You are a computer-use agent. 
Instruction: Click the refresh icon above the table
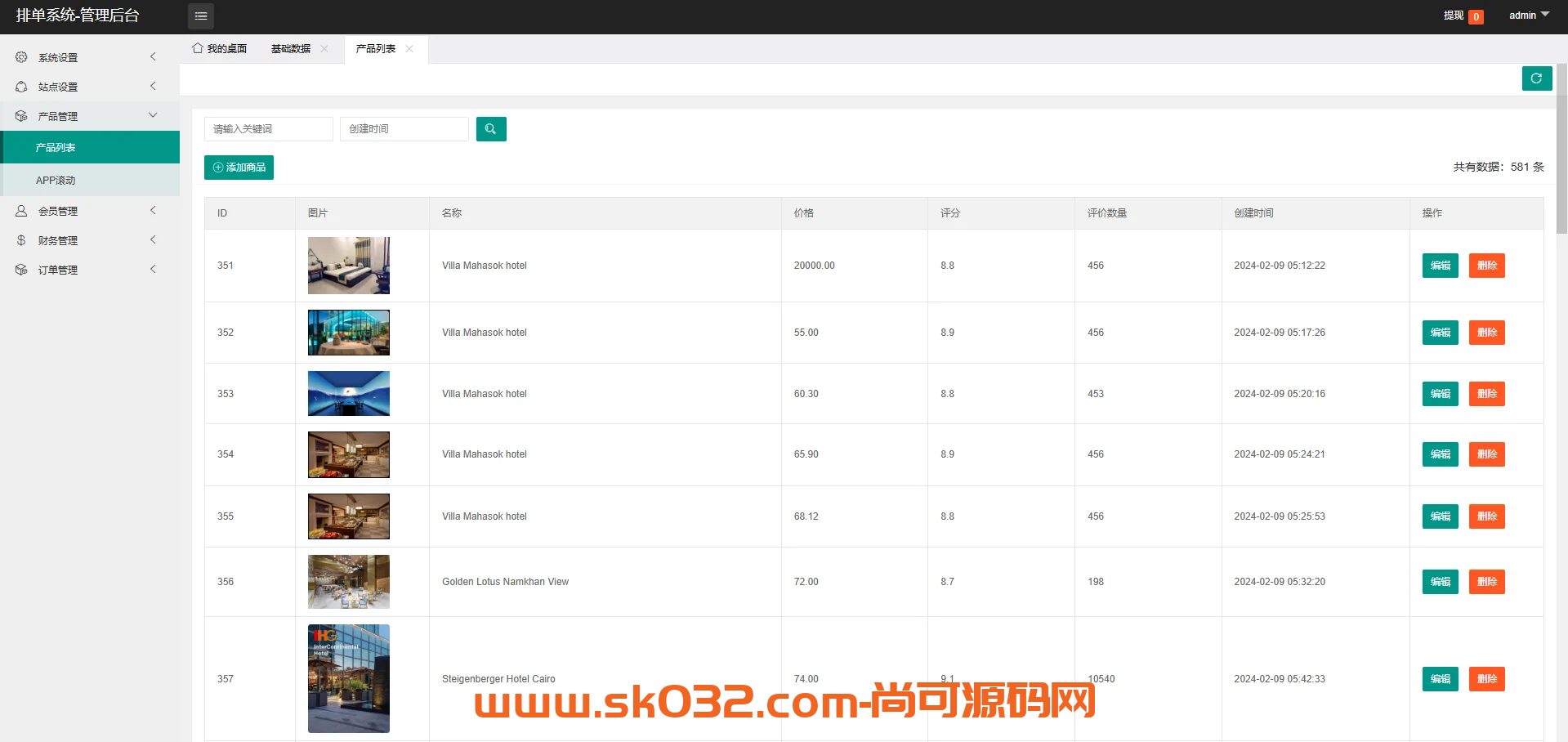point(1536,78)
